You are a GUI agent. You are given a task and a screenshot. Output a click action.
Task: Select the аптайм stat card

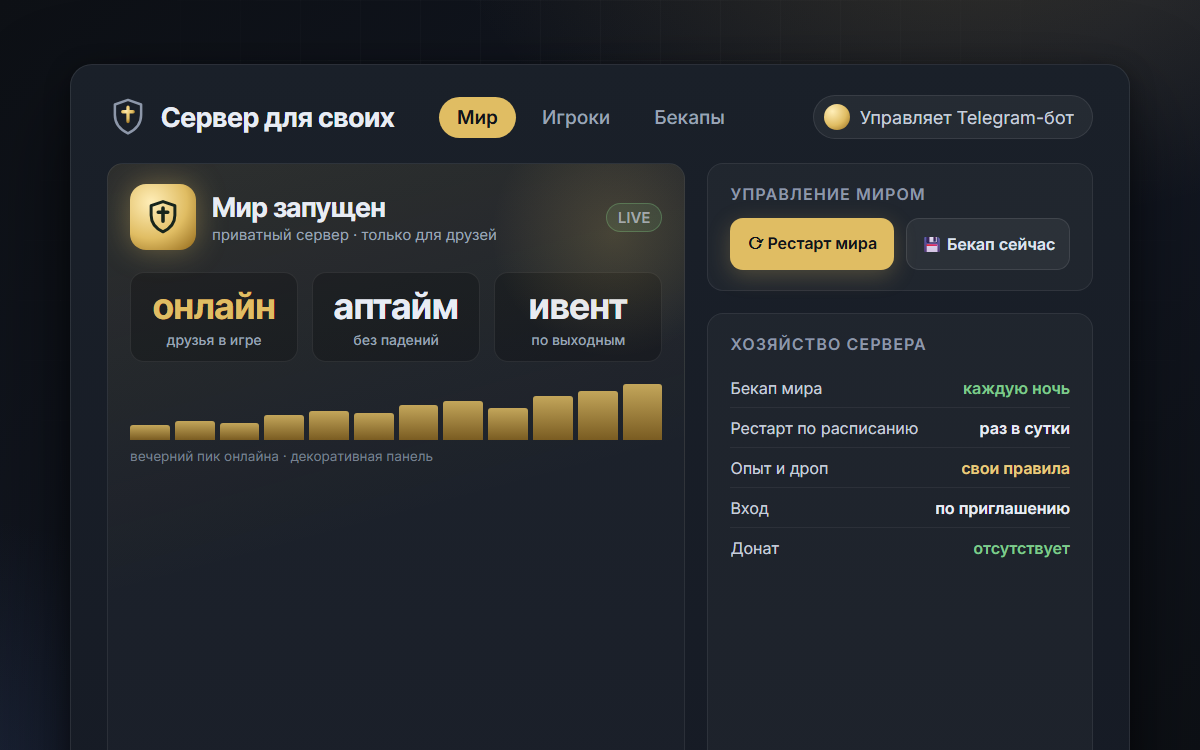[x=396, y=317]
